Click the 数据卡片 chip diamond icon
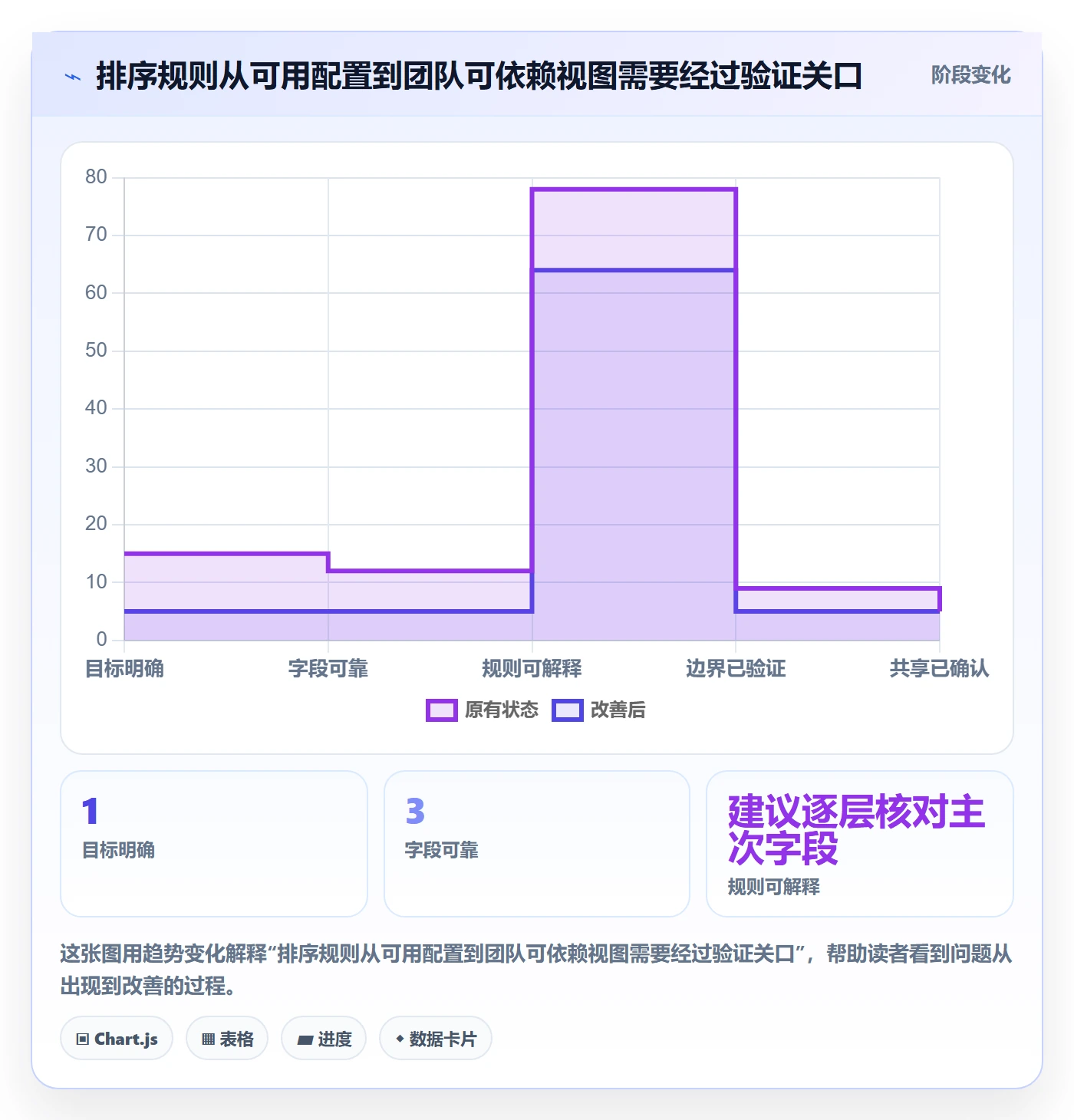 [400, 1039]
